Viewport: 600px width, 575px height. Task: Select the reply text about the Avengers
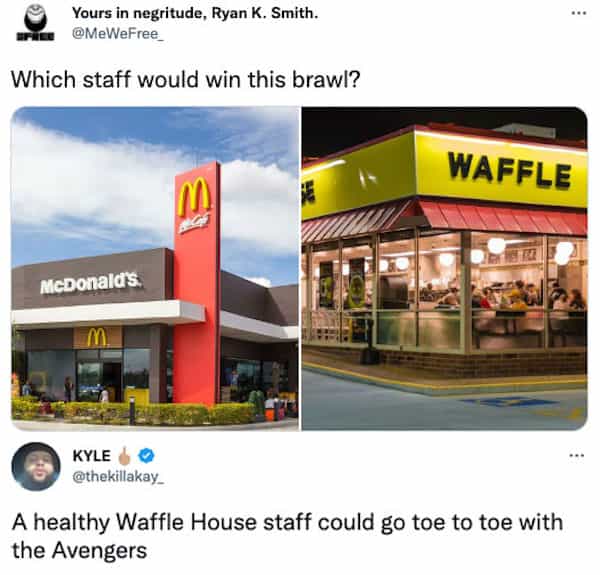pyautogui.click(x=287, y=536)
